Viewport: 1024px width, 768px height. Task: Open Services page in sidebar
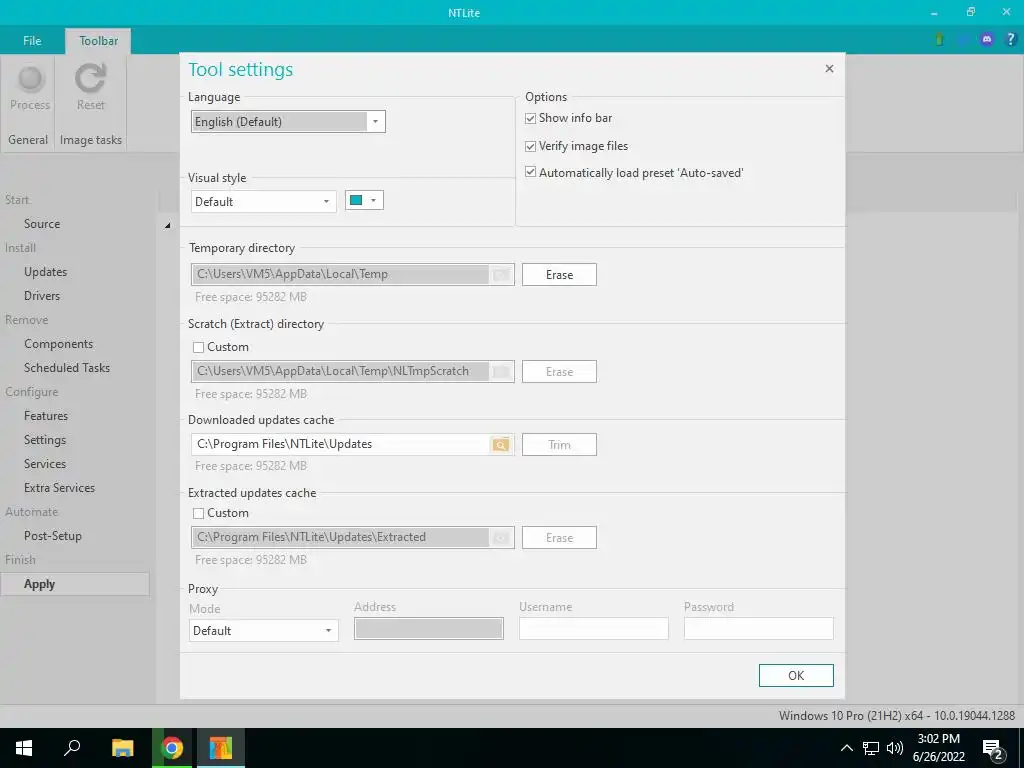click(45, 464)
